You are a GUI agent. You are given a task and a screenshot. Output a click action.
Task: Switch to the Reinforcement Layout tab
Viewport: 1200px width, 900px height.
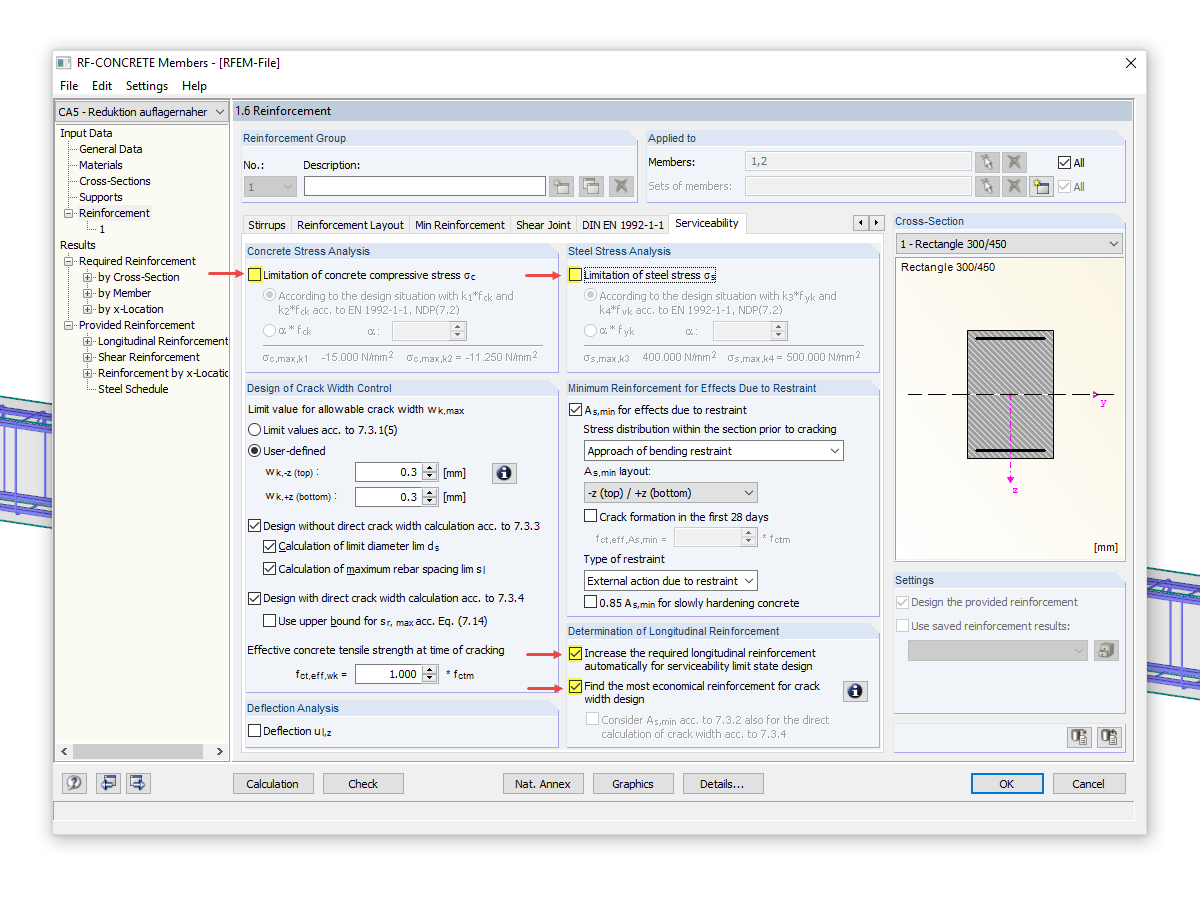click(x=350, y=225)
